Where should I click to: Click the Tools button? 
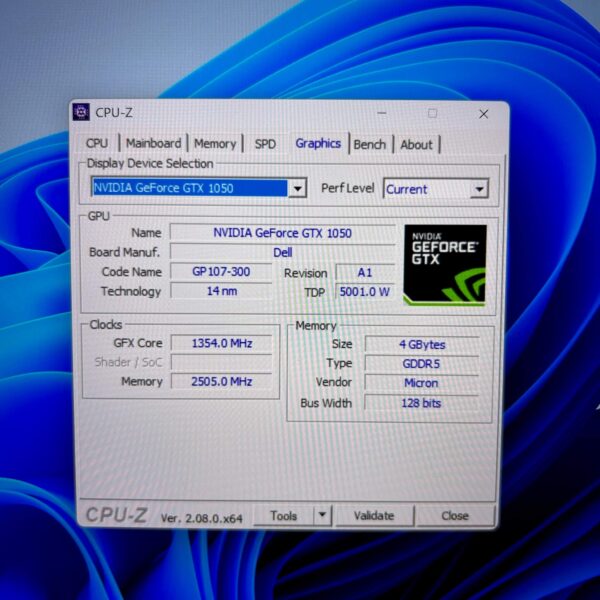pos(284,515)
